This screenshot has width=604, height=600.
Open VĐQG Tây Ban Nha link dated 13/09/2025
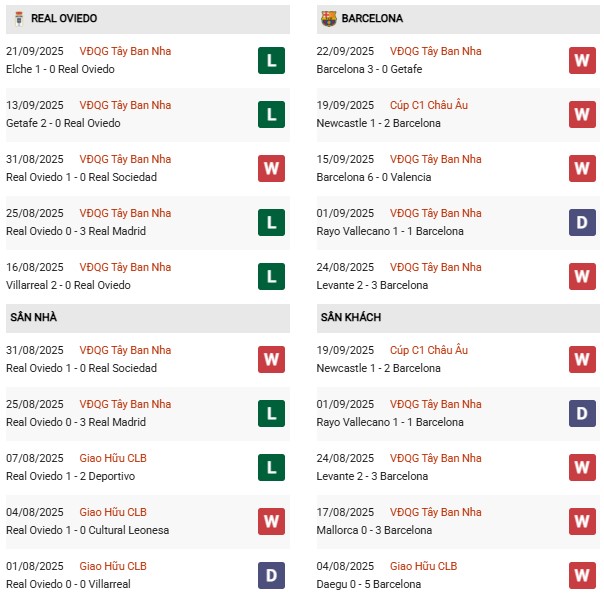(x=125, y=105)
